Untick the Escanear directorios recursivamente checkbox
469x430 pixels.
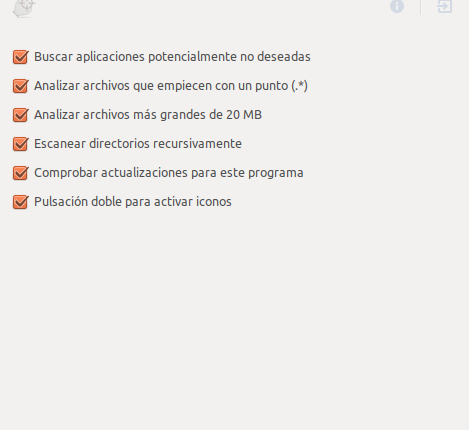coord(20,144)
